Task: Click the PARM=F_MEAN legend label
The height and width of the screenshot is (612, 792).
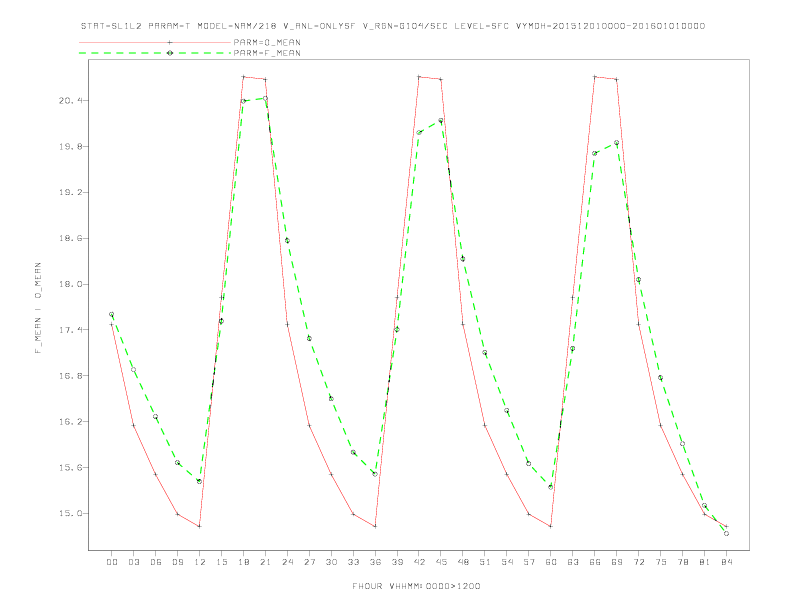Action: (x=267, y=53)
